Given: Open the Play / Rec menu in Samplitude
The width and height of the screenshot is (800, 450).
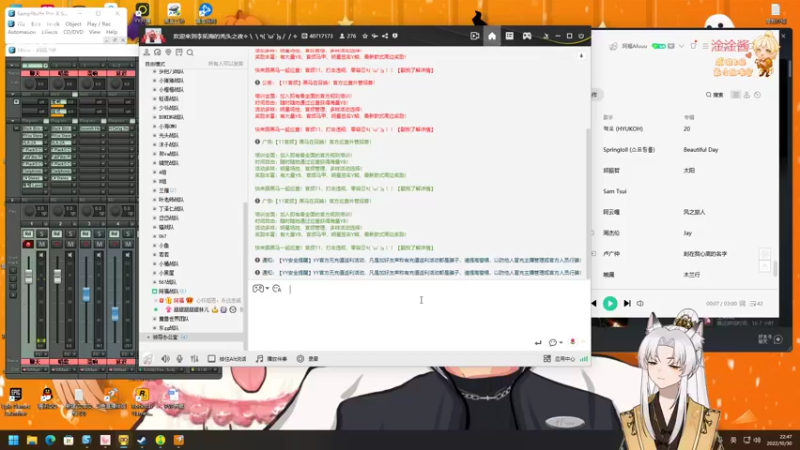Looking at the screenshot, I should [x=98, y=24].
